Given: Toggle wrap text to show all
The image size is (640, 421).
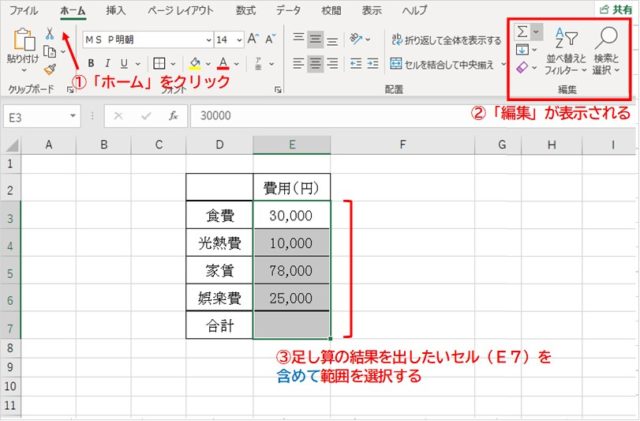Looking at the screenshot, I should pyautogui.click(x=445, y=40).
